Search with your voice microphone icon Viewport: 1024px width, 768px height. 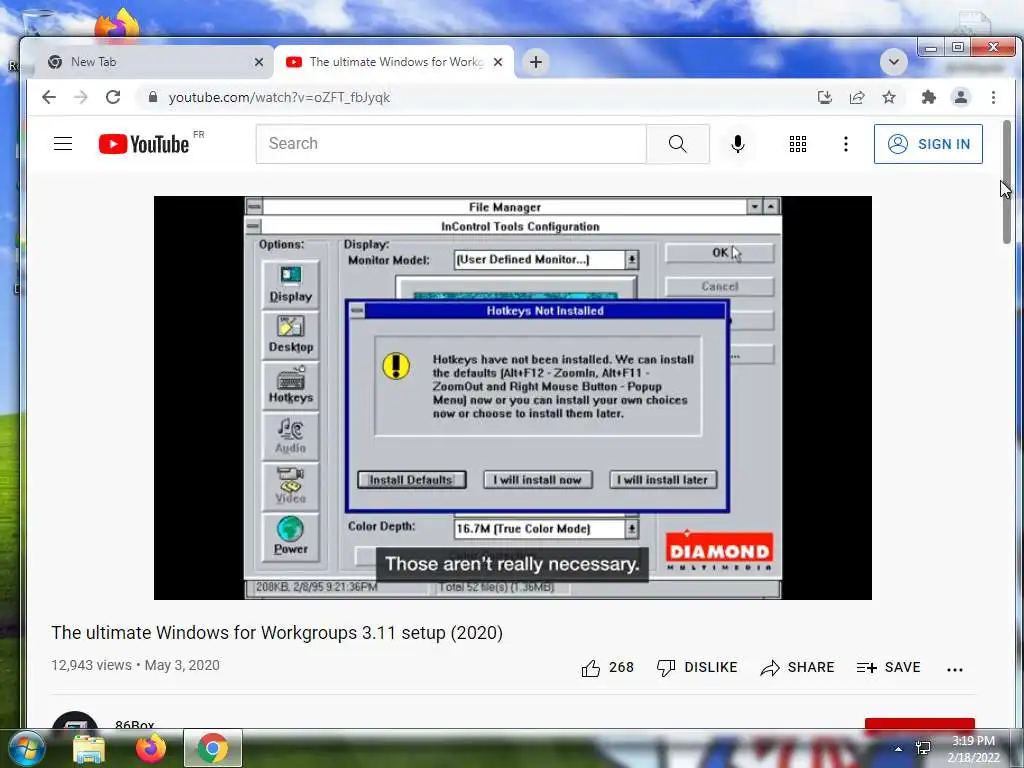[x=738, y=144]
